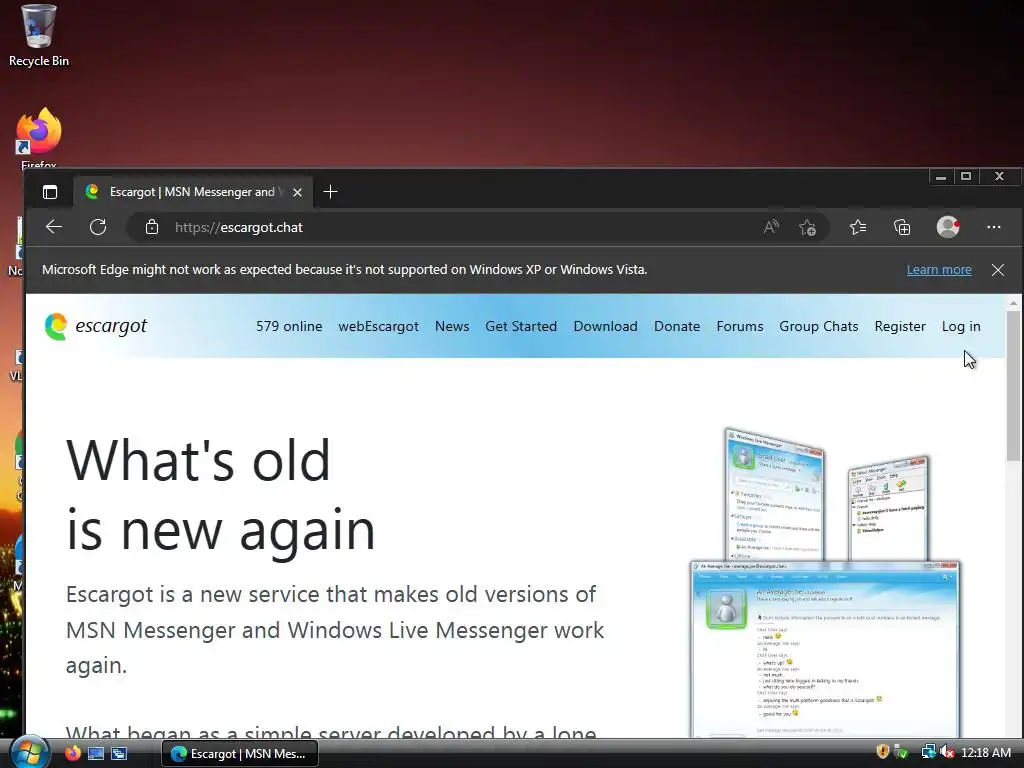Click the scrollbar up arrow
The image size is (1024, 768).
pyautogui.click(x=1014, y=302)
